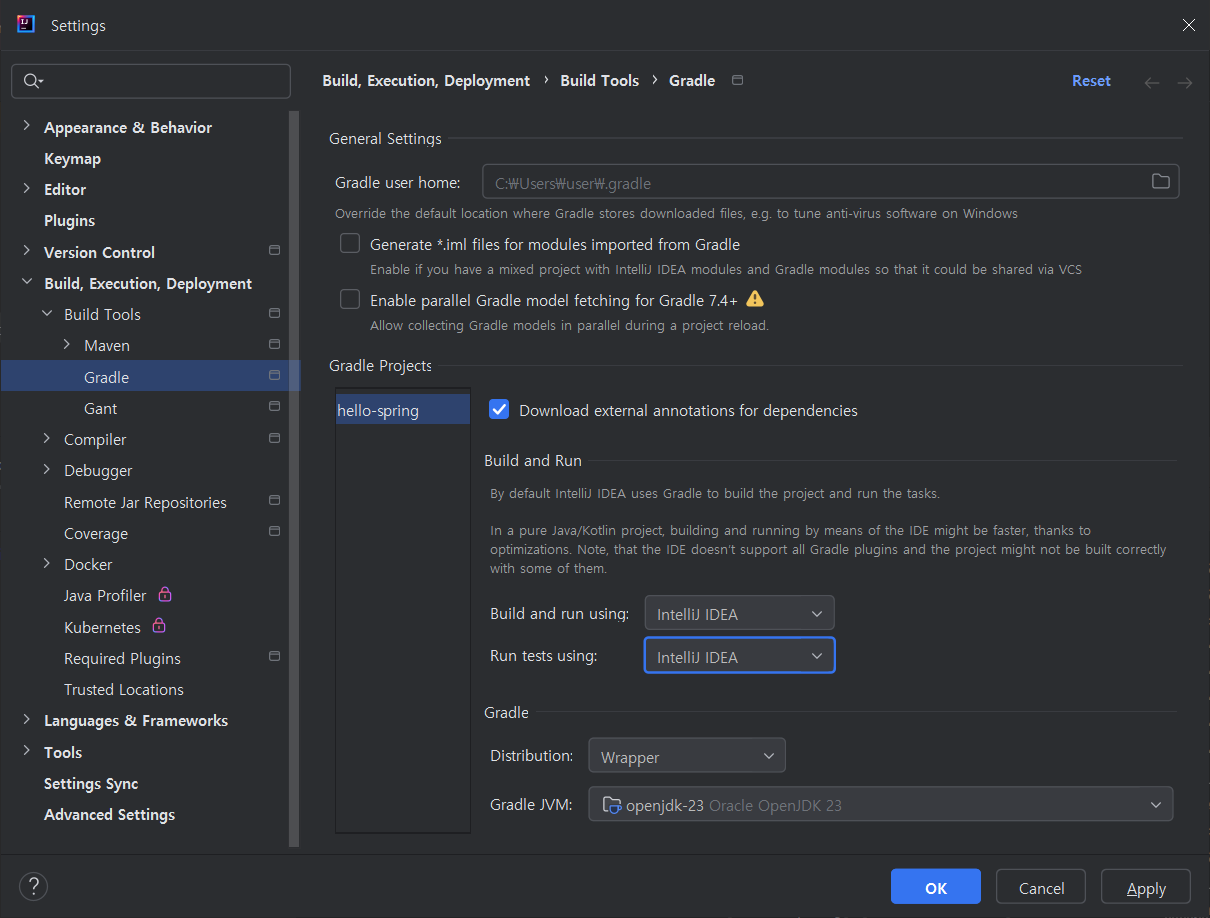Collapse the Build Tools node
This screenshot has width=1210, height=918.
(47, 314)
